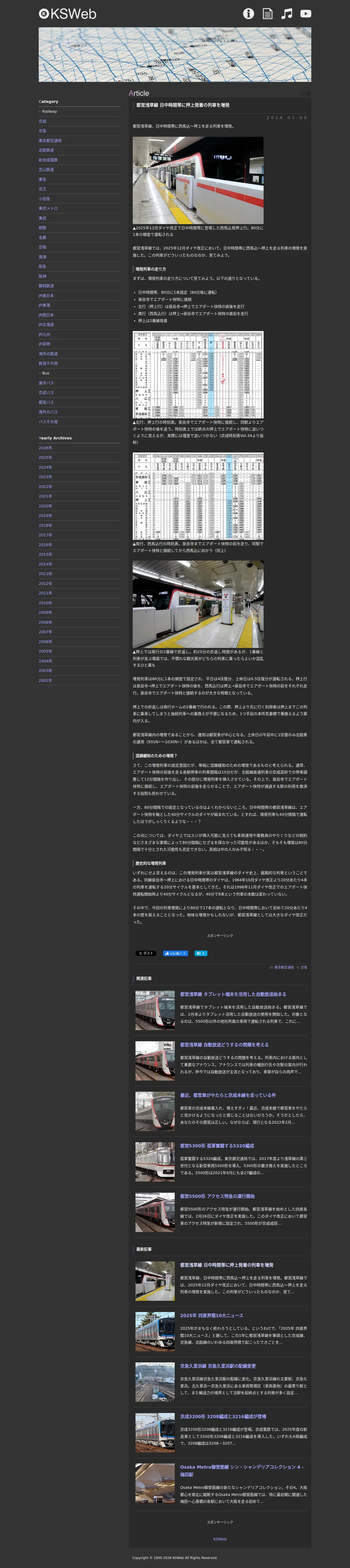Image resolution: width=350 pixels, height=1568 pixels.
Task: Open related article タブレット端末を活用した自動放送始まる
Action: tap(233, 995)
